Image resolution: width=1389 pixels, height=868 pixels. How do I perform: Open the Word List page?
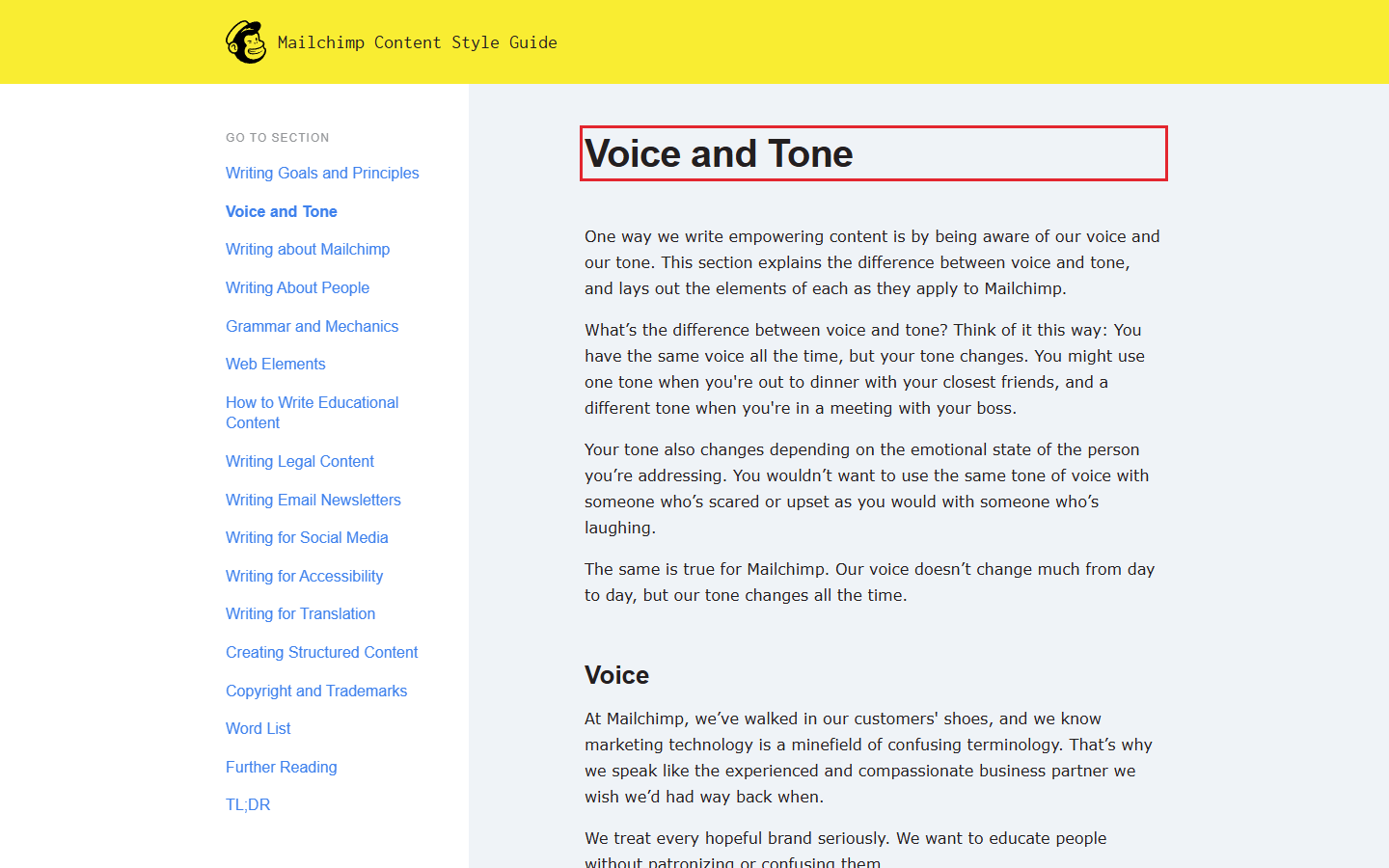(259, 728)
